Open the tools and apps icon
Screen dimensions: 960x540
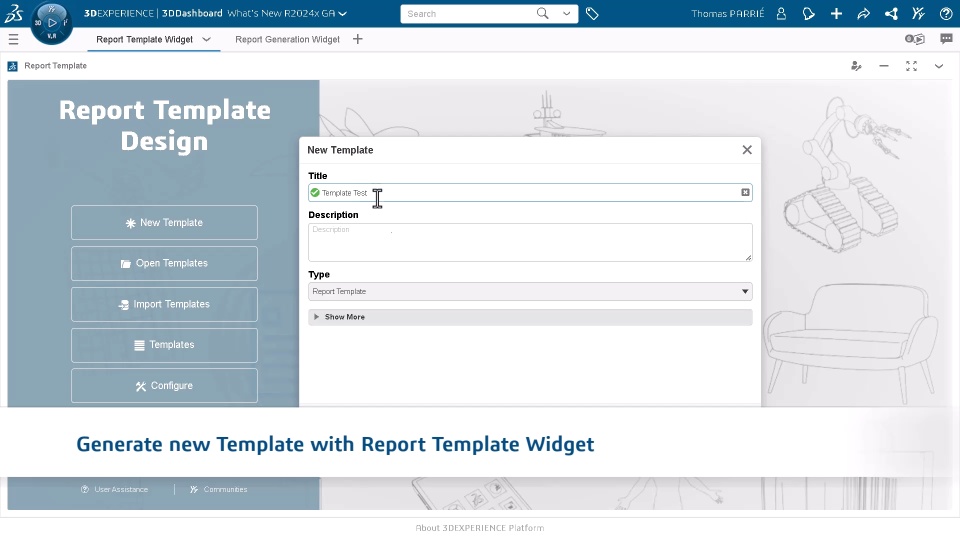918,13
